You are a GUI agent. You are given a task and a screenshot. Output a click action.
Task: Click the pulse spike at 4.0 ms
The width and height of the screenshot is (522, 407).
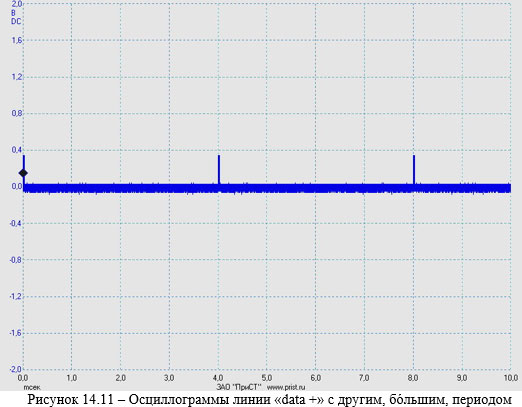click(219, 169)
